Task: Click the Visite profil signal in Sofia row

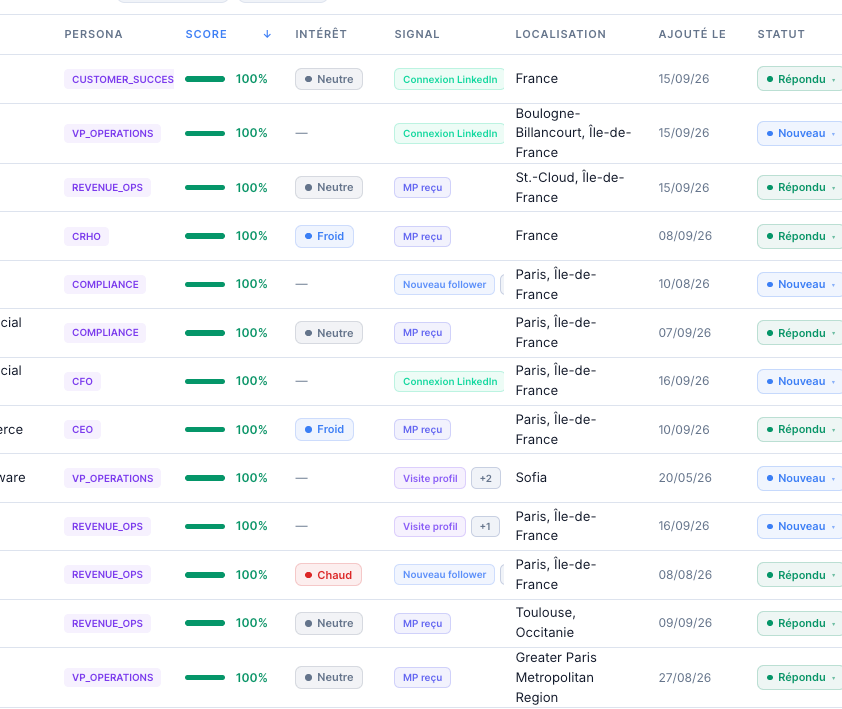Action: click(x=430, y=478)
